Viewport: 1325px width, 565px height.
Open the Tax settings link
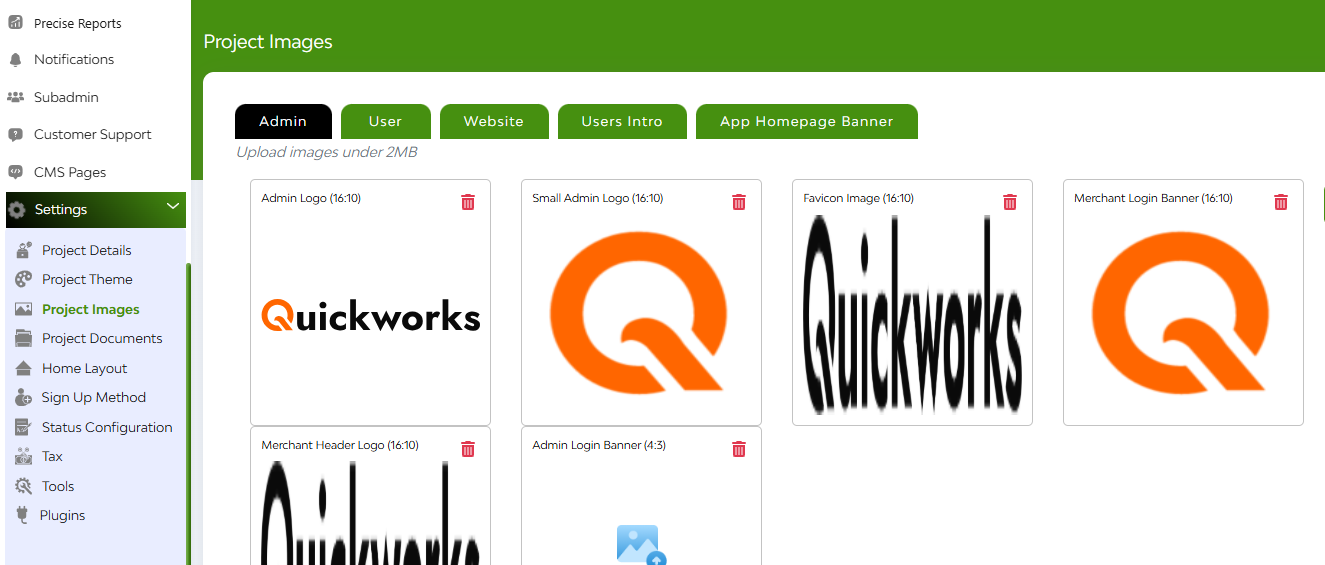pos(52,457)
